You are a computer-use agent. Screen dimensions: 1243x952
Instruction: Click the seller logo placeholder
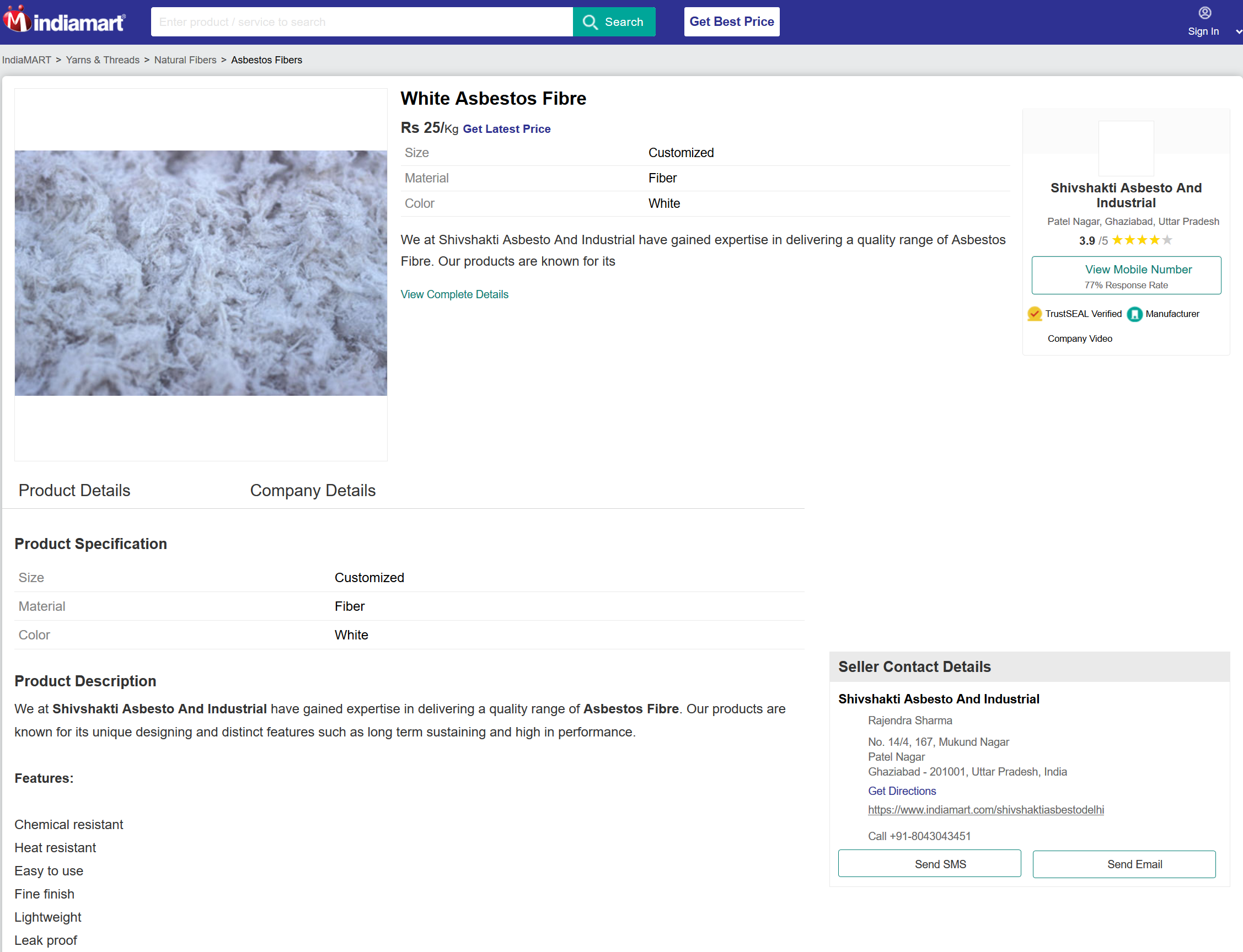(x=1126, y=148)
